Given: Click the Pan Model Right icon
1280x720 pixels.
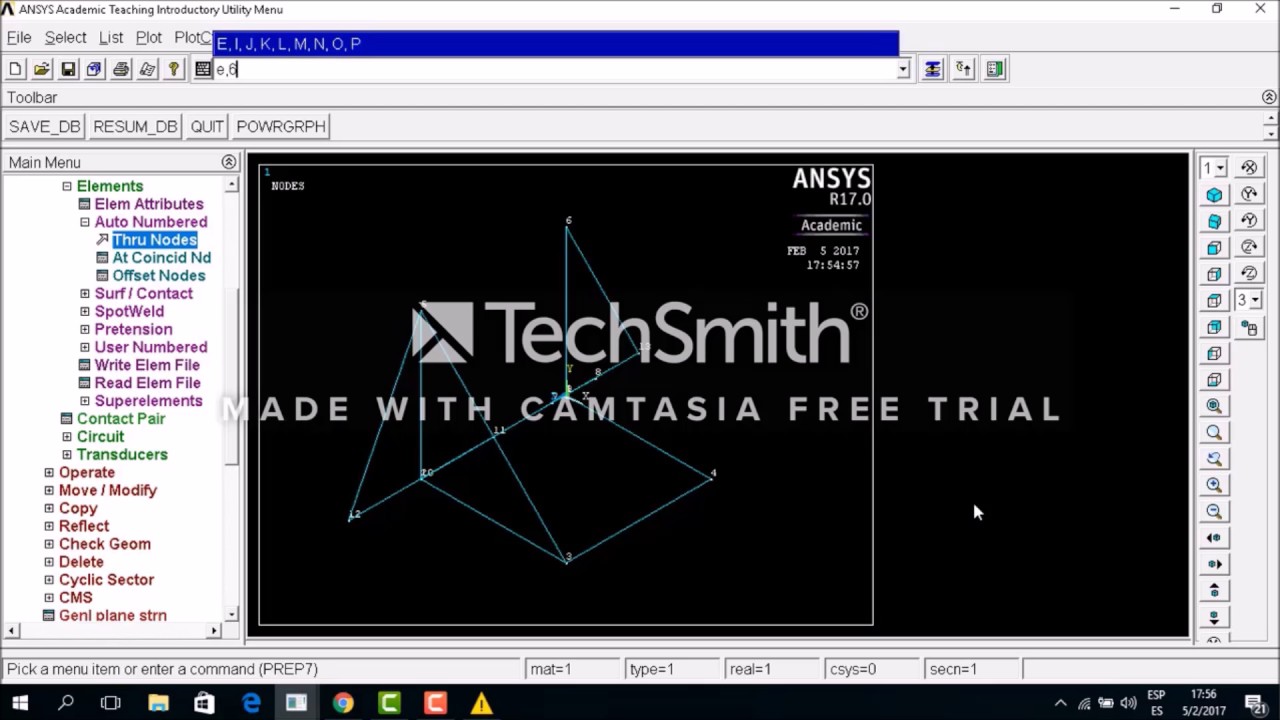Looking at the screenshot, I should point(1214,564).
